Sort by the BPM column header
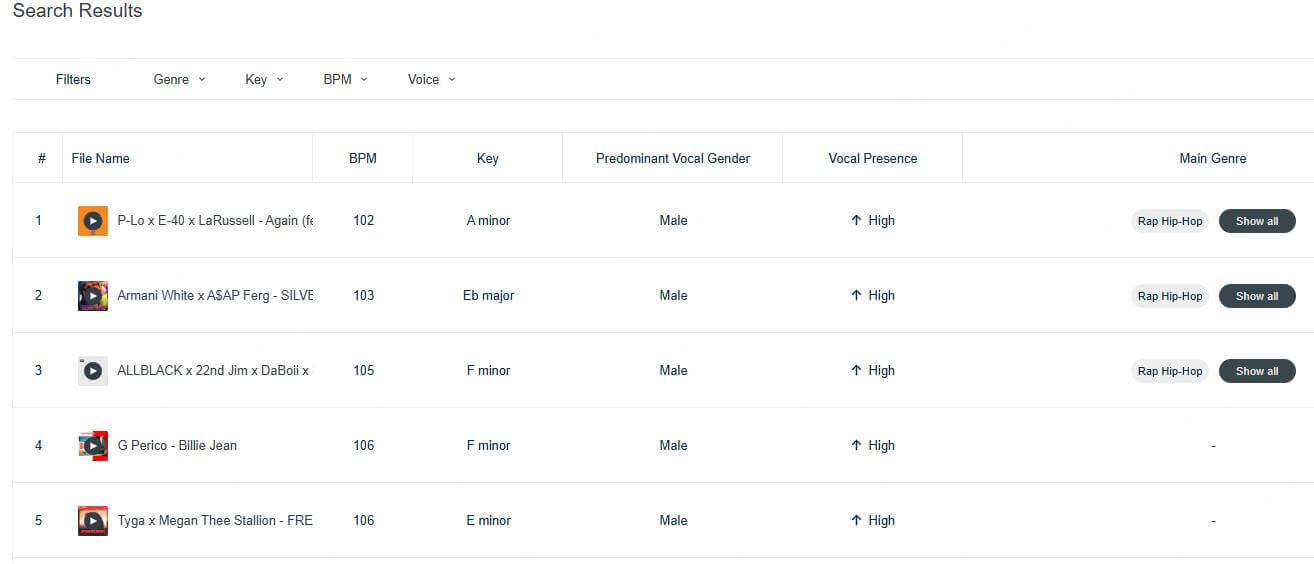The height and width of the screenshot is (564, 1314). tap(363, 158)
